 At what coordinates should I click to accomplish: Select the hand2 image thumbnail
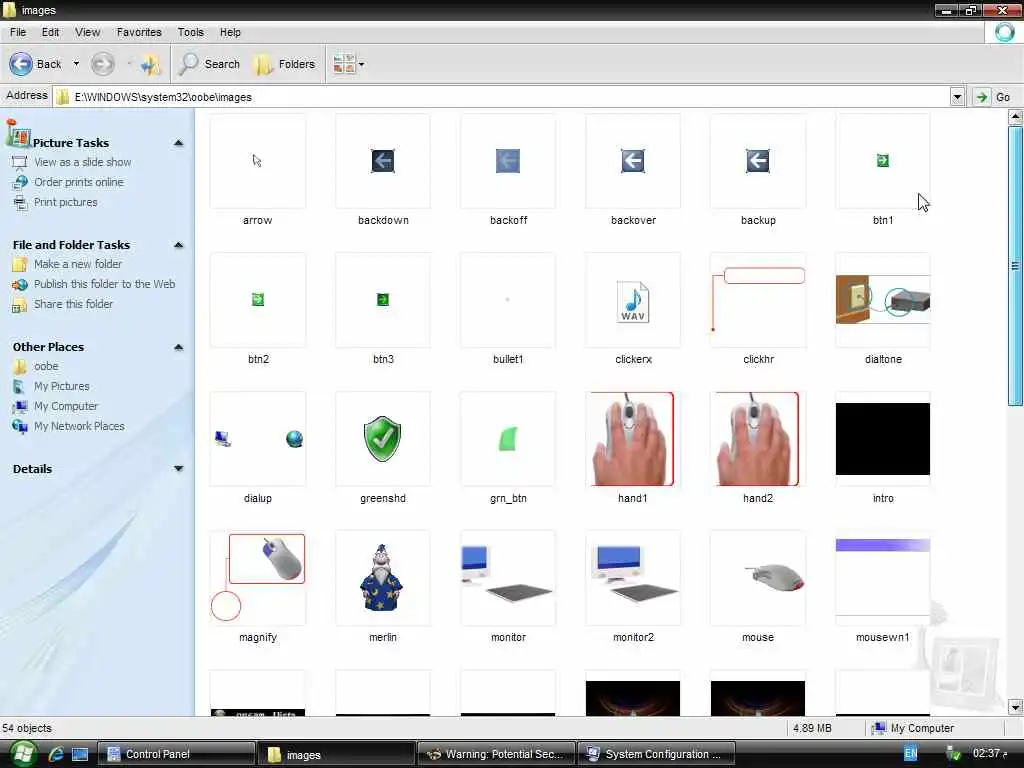(x=758, y=439)
